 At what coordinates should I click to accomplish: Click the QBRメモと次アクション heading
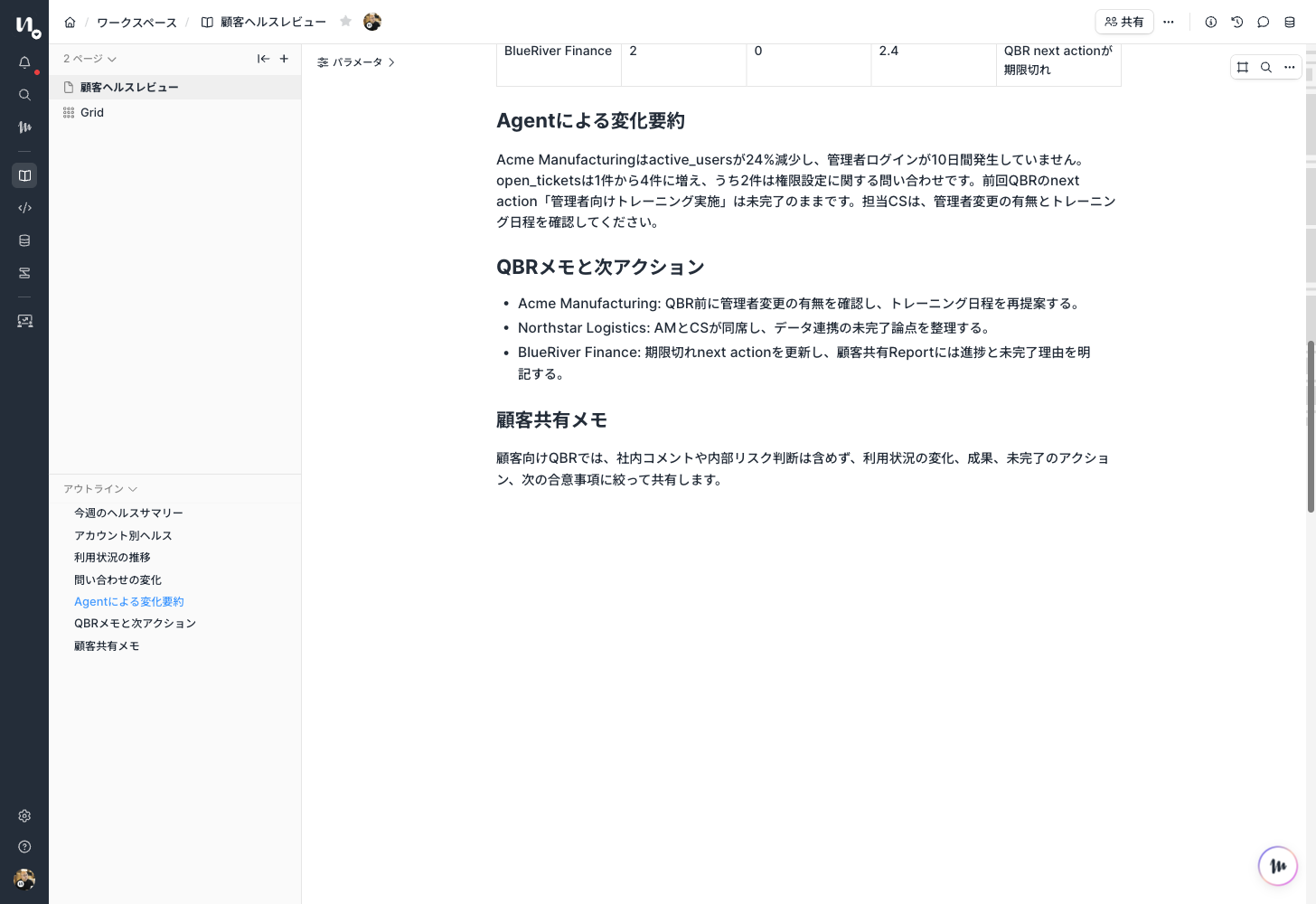pyautogui.click(x=600, y=268)
